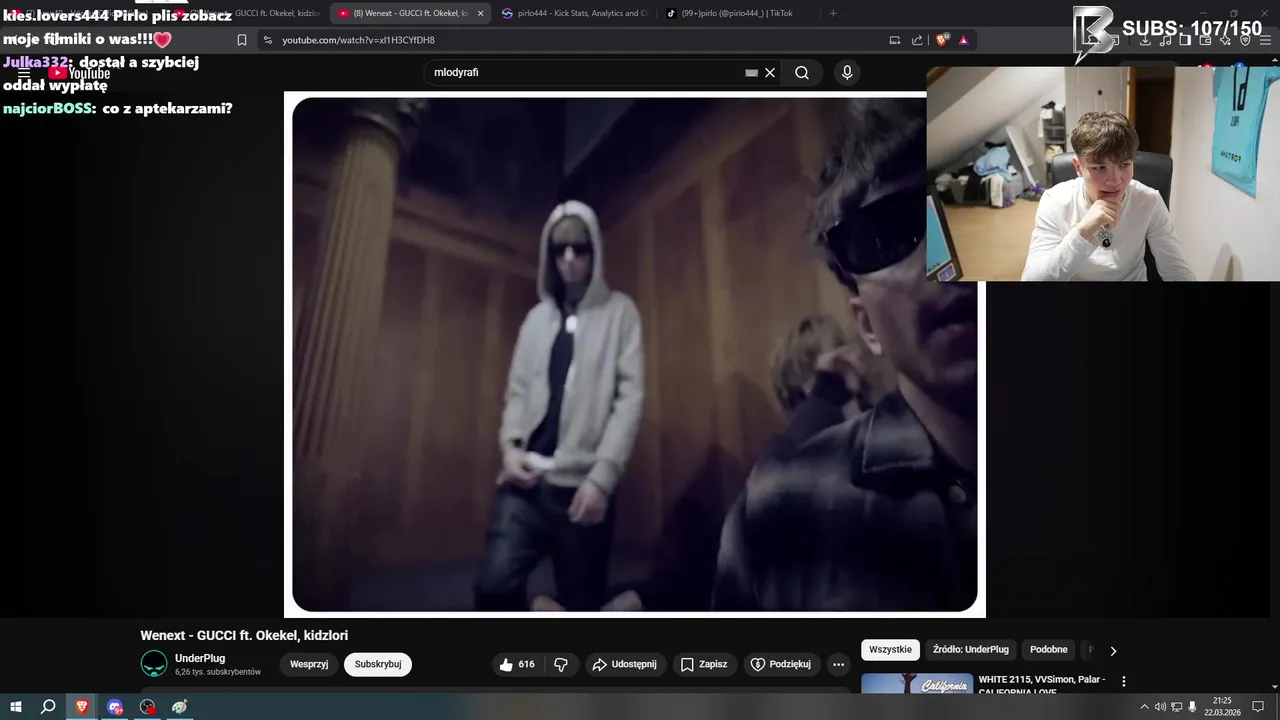Dislike the video
Screen dimensions: 1280x720
[x=561, y=664]
